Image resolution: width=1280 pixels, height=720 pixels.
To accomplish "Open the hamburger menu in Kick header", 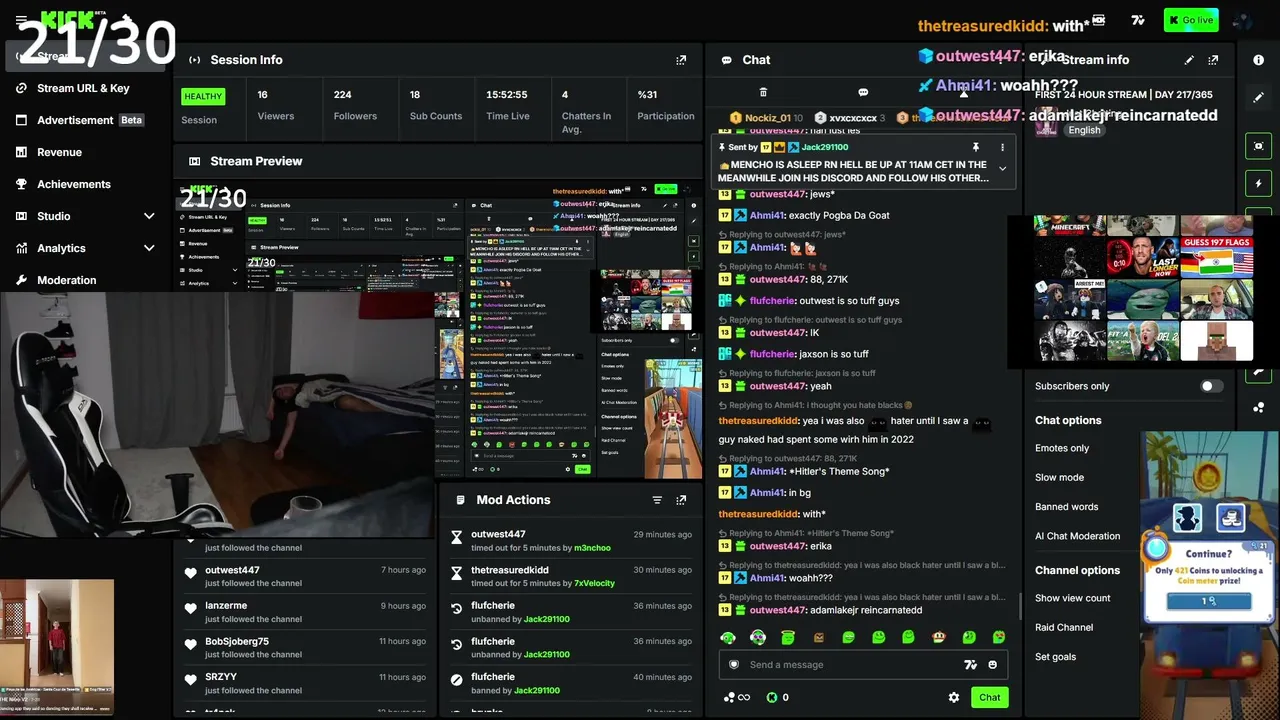I will (21, 20).
